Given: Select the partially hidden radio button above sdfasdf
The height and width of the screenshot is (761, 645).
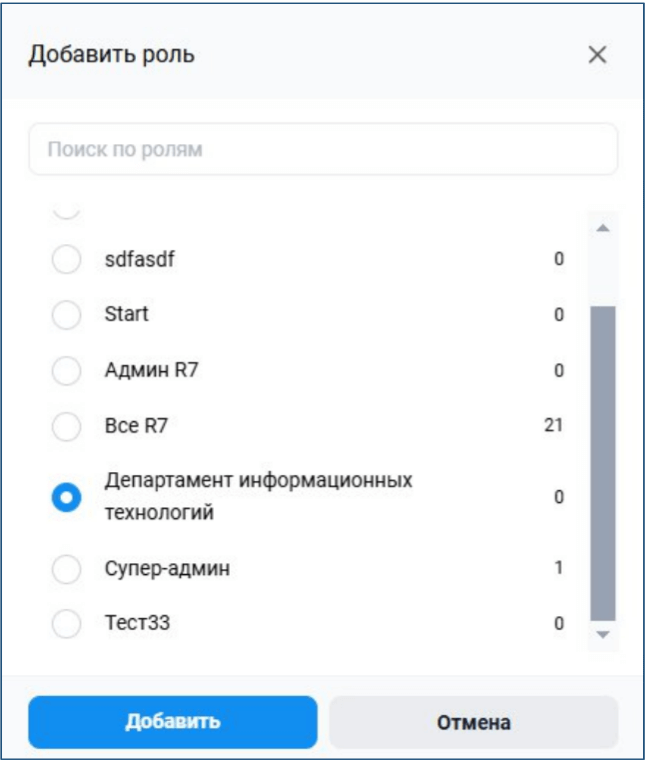Looking at the screenshot, I should coord(66,212).
